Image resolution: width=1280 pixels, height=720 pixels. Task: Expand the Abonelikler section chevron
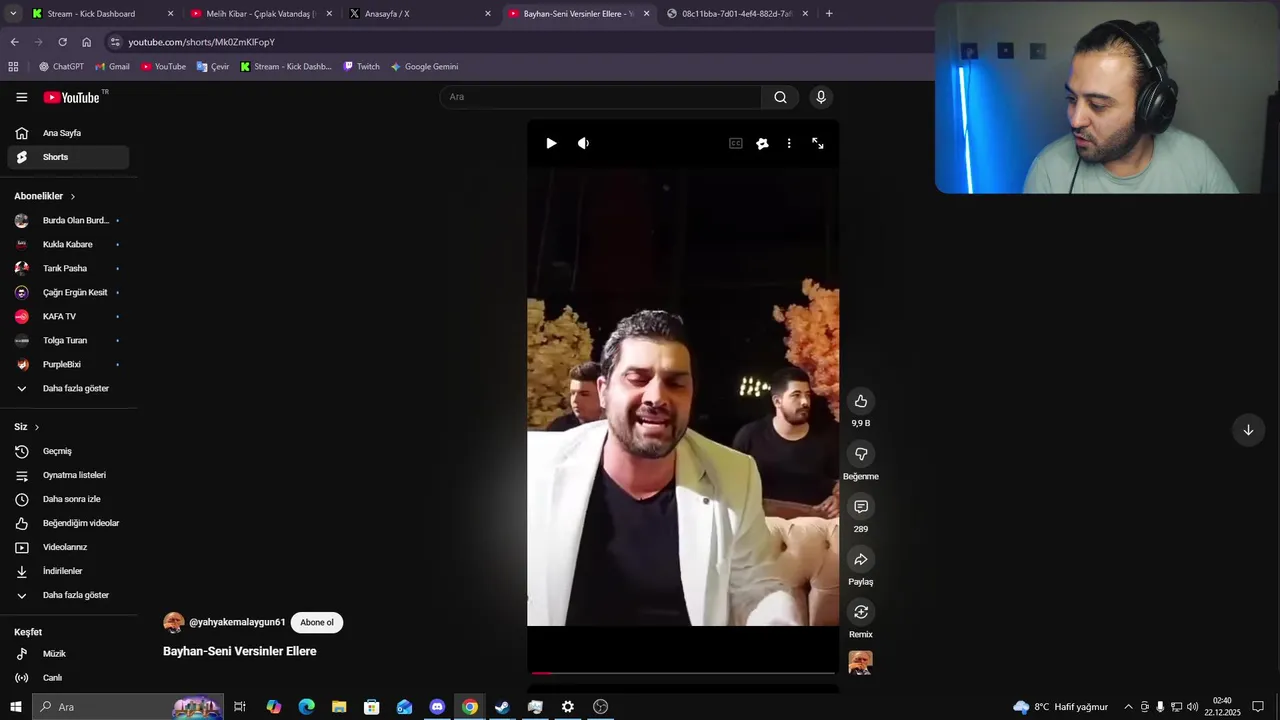(x=73, y=196)
